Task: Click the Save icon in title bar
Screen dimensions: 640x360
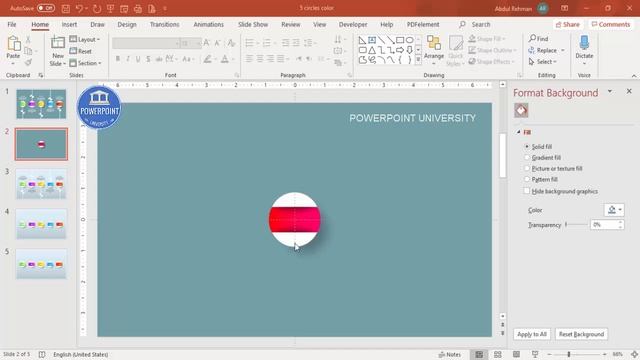Action: click(65, 8)
